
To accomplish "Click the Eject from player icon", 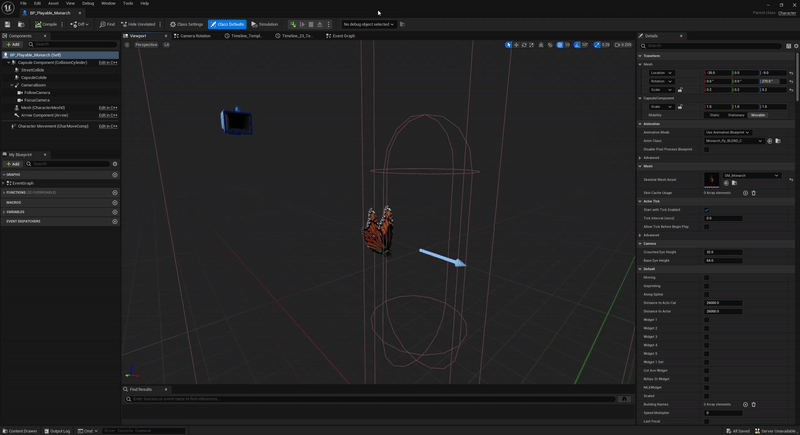I will [320, 24].
